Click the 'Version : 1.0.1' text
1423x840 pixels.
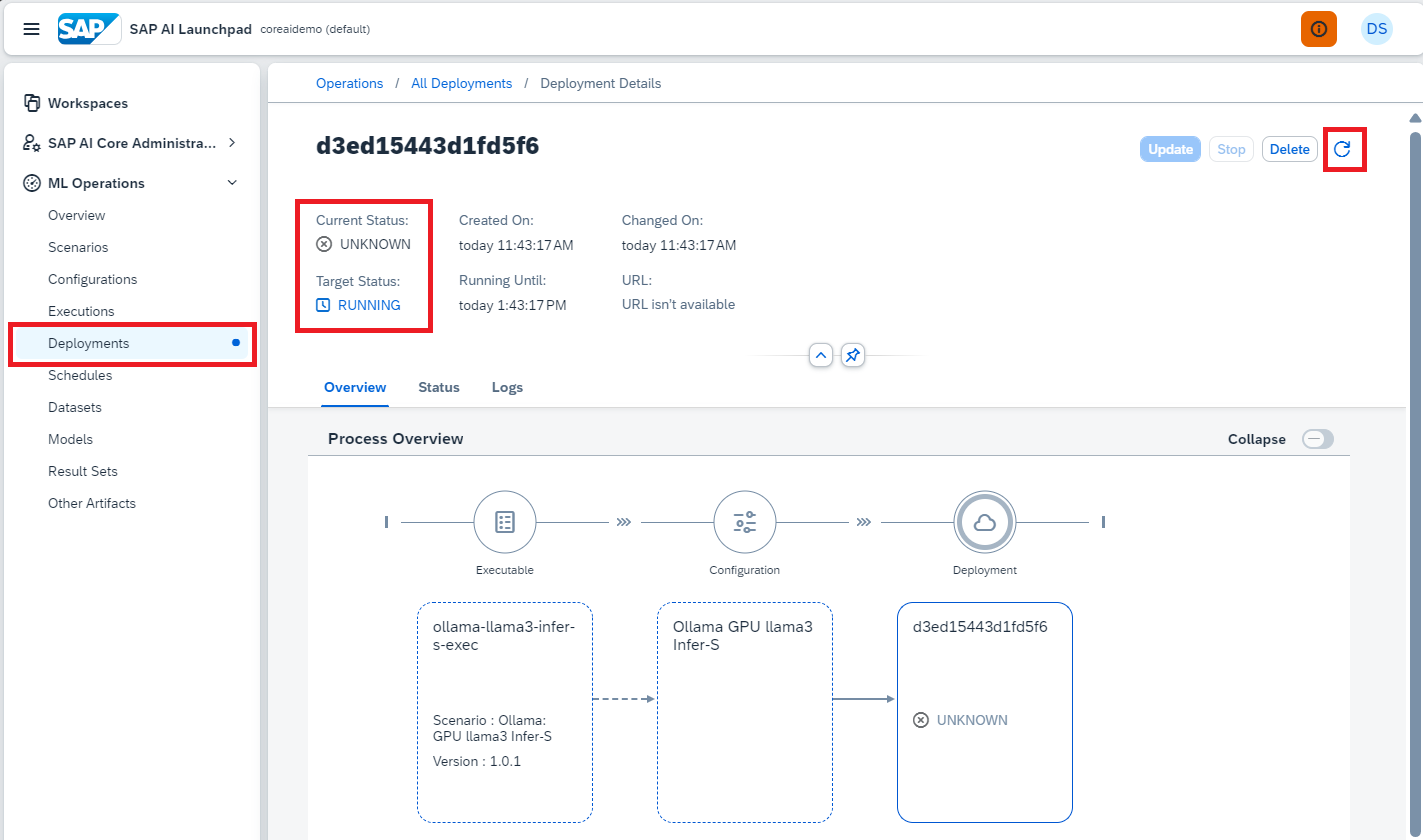pos(477,761)
